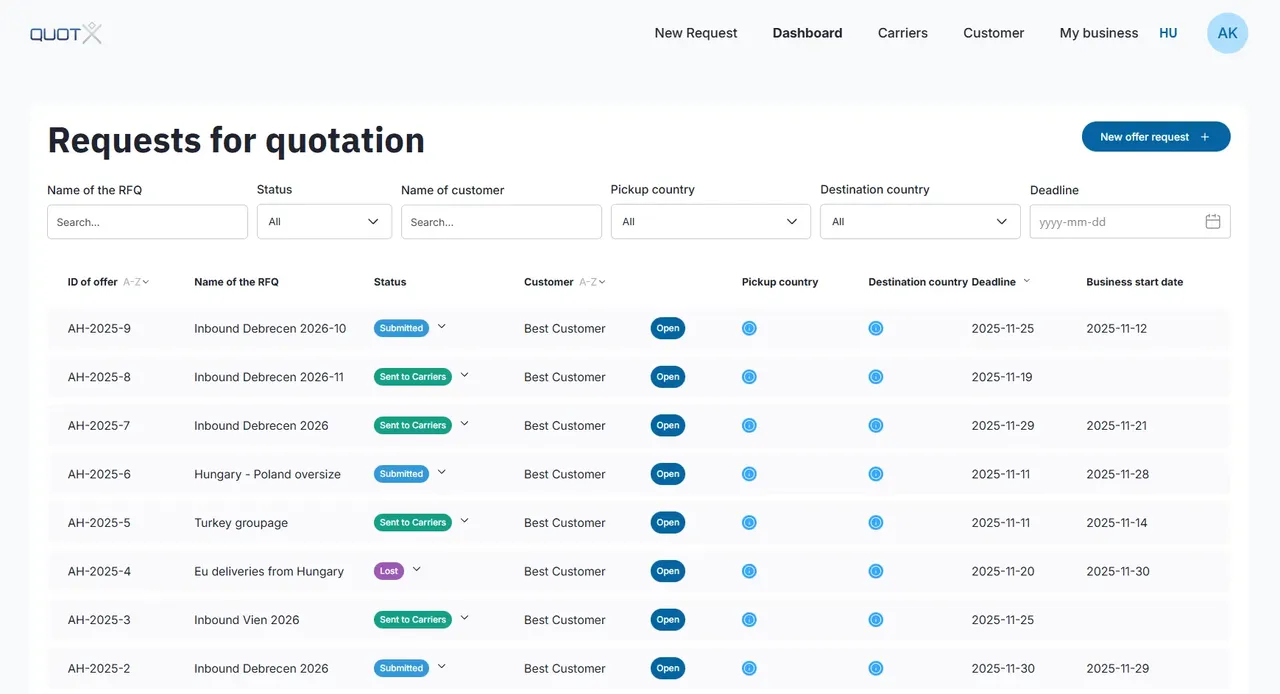The height and width of the screenshot is (694, 1280).
Task: Click Open button for AH-2025-7
Action: (x=668, y=425)
